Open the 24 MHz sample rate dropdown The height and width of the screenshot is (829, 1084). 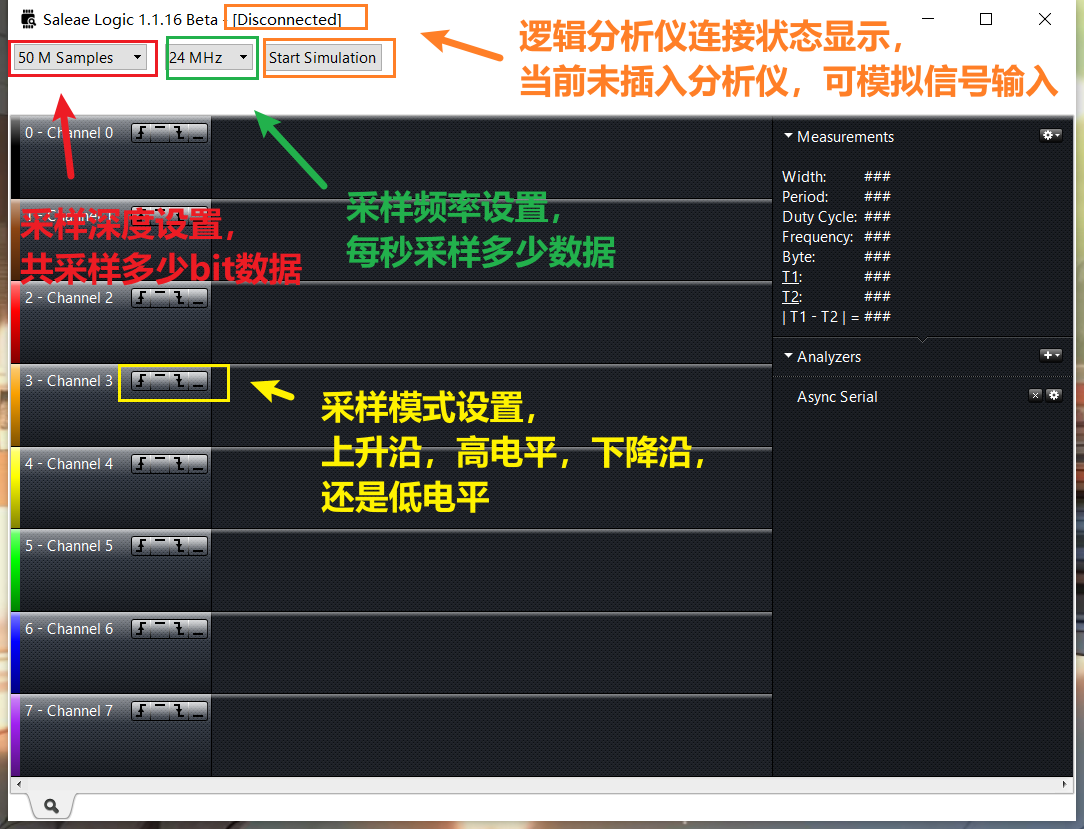(x=242, y=58)
